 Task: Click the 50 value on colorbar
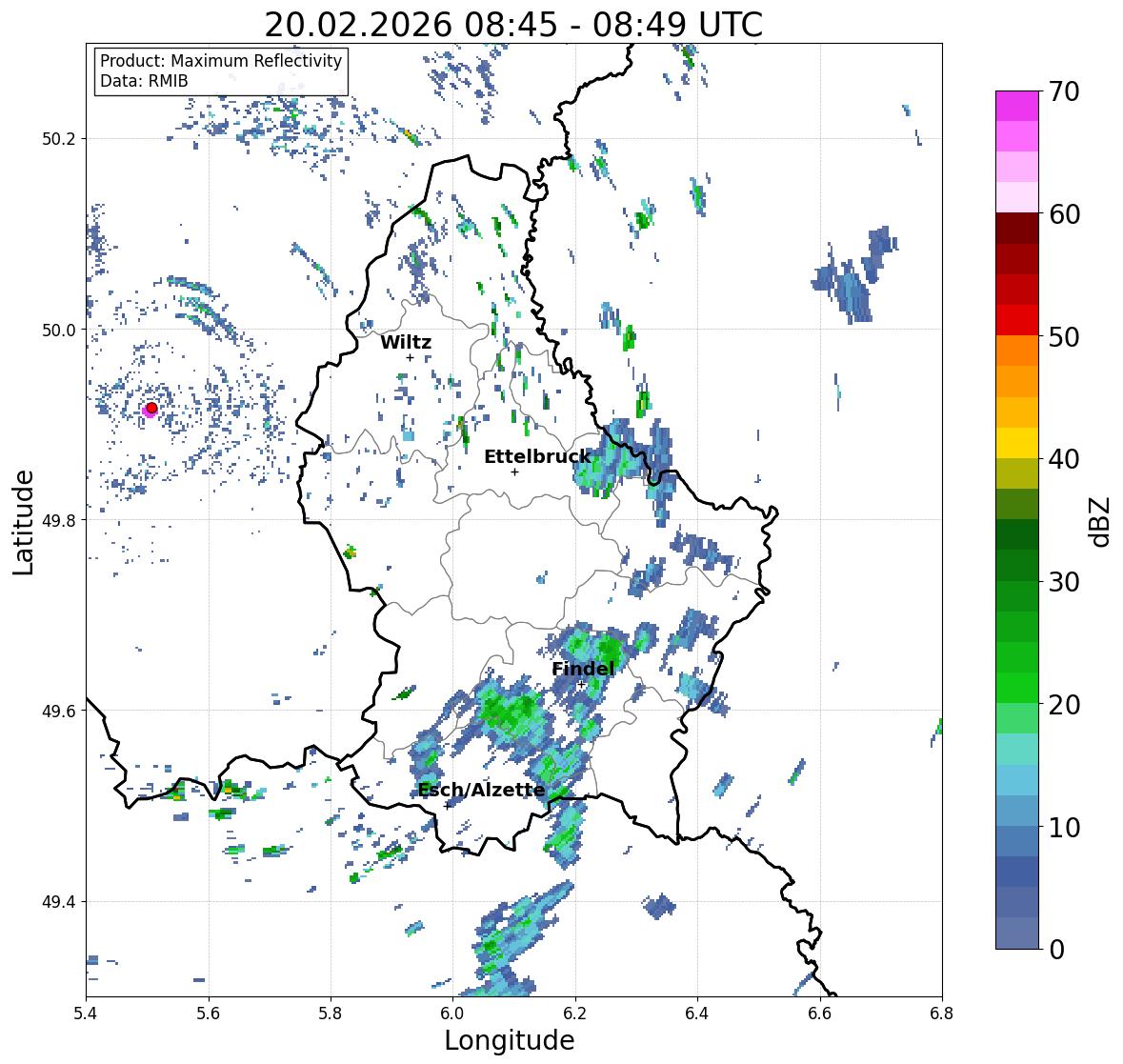[x=1064, y=336]
